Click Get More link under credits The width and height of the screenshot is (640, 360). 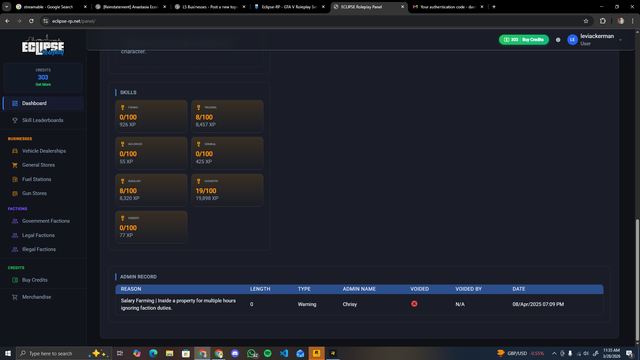43,84
